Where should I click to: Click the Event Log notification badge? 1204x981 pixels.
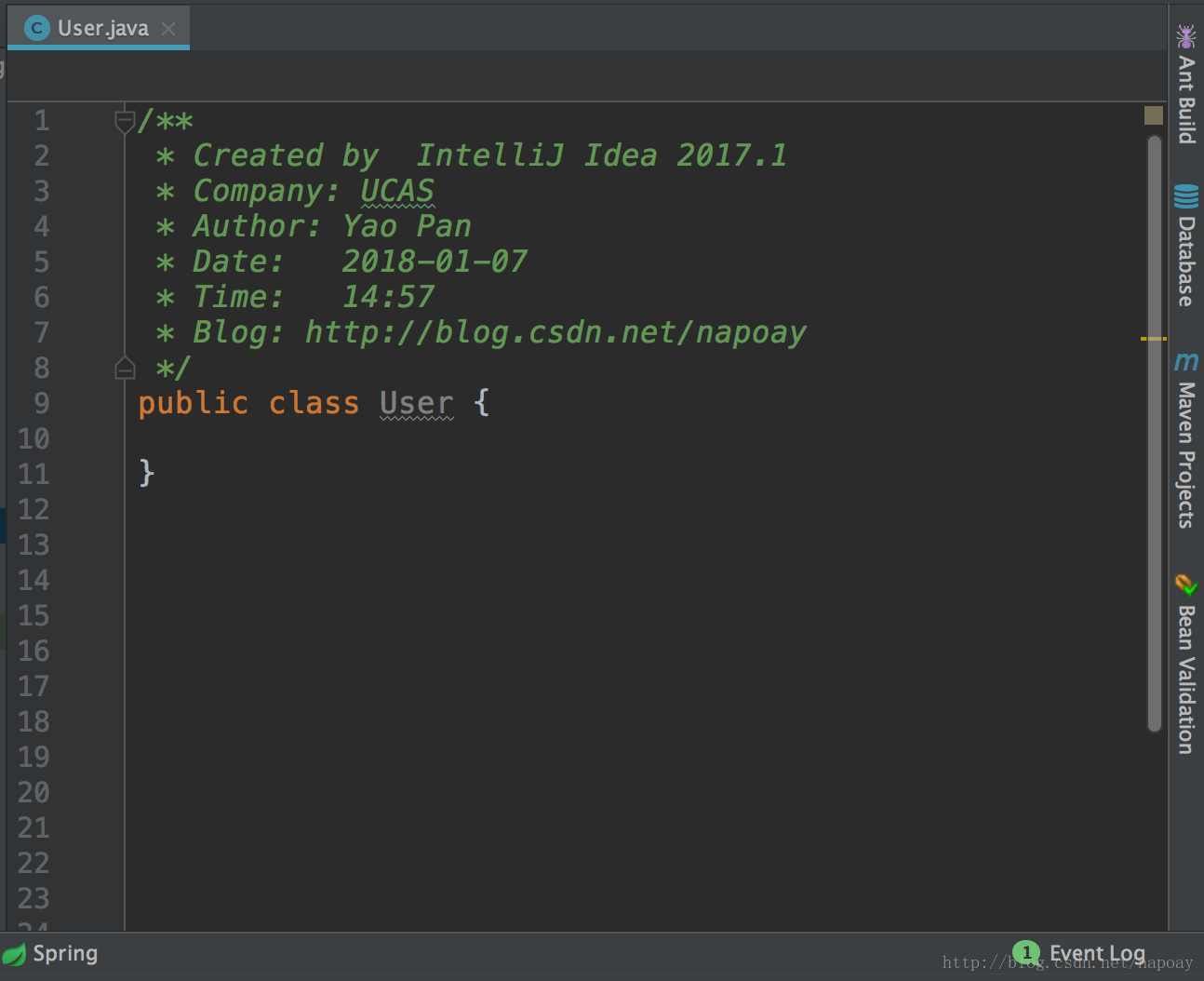(1025, 953)
